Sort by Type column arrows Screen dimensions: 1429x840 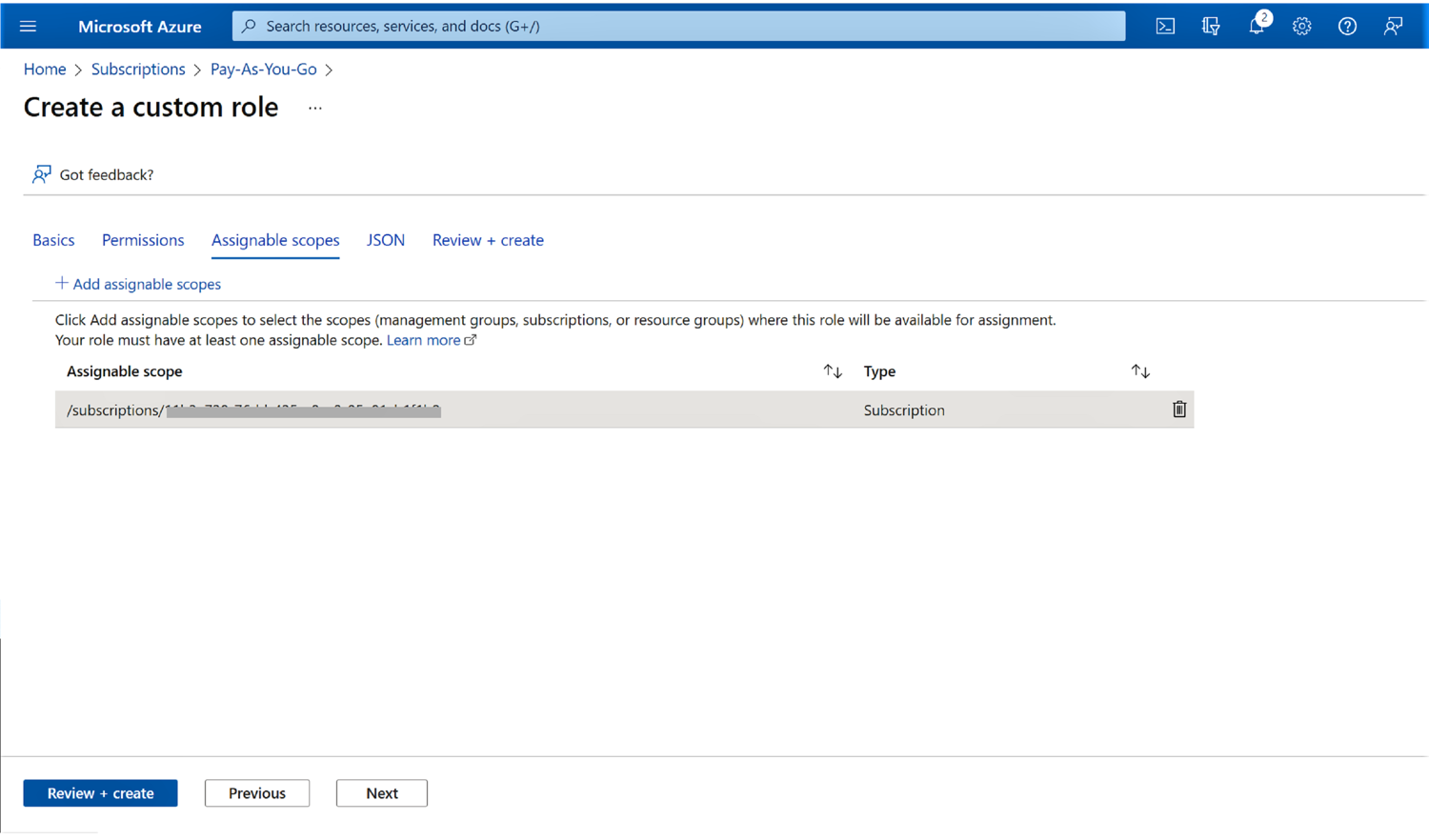click(1139, 371)
